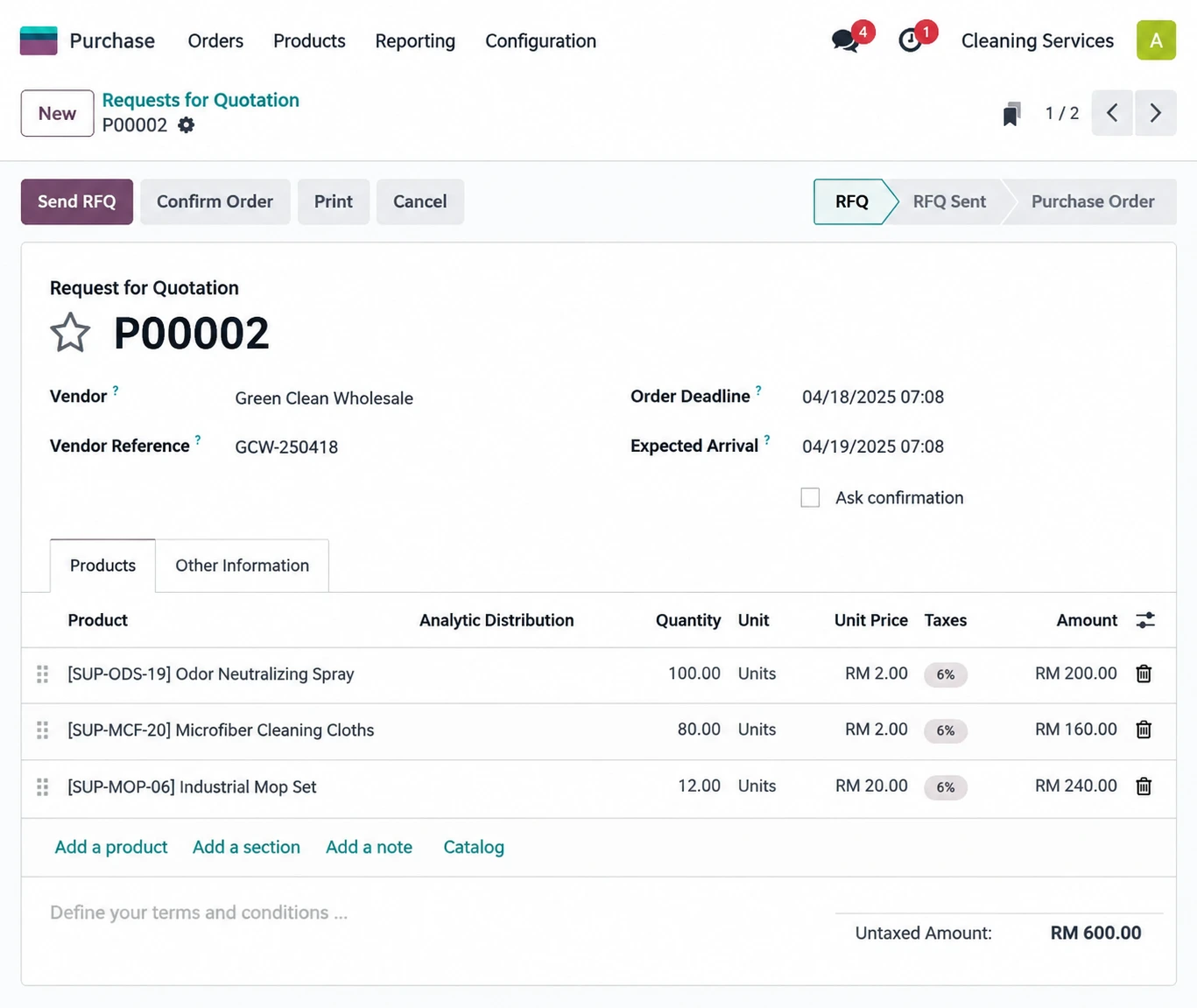The width and height of the screenshot is (1197, 1008).
Task: Click the Add a product link
Action: pos(111,847)
